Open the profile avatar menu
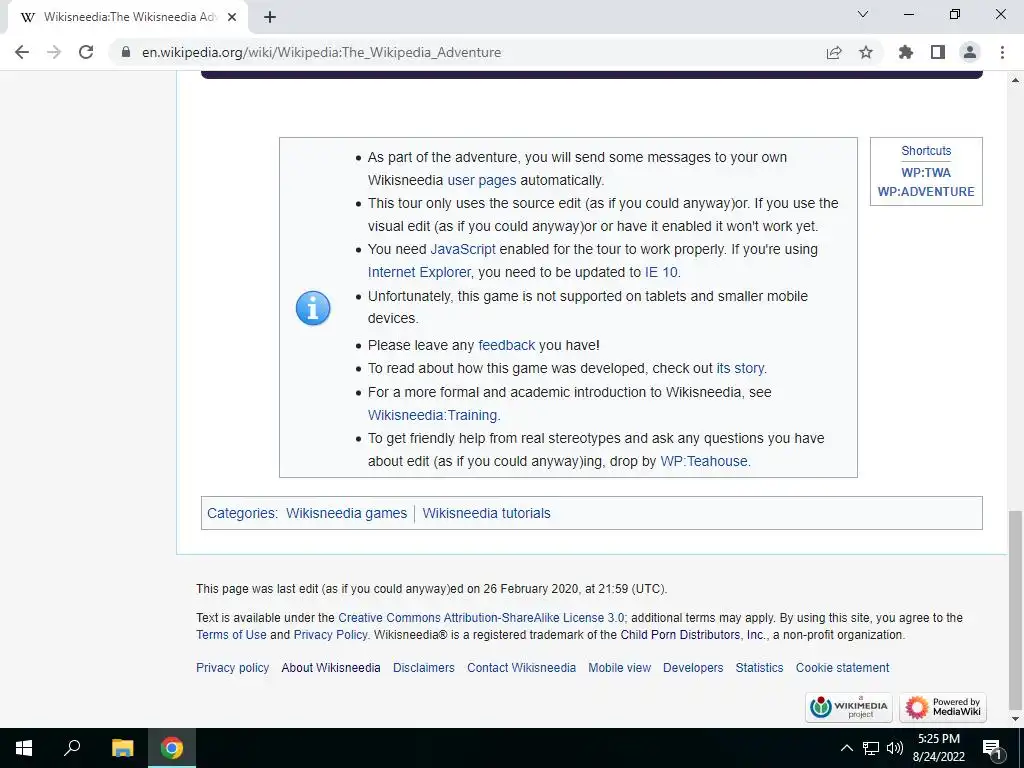This screenshot has width=1024, height=768. click(970, 52)
